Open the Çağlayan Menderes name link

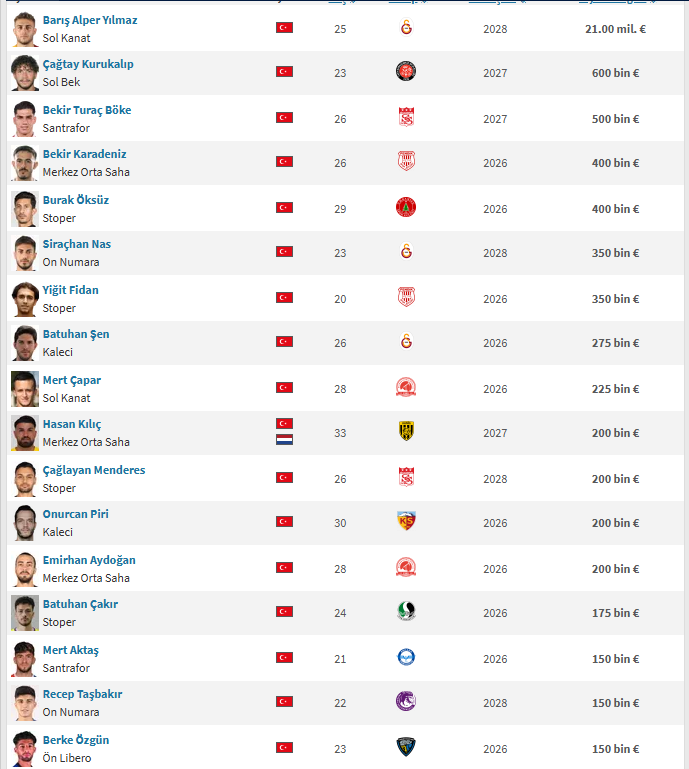(94, 470)
